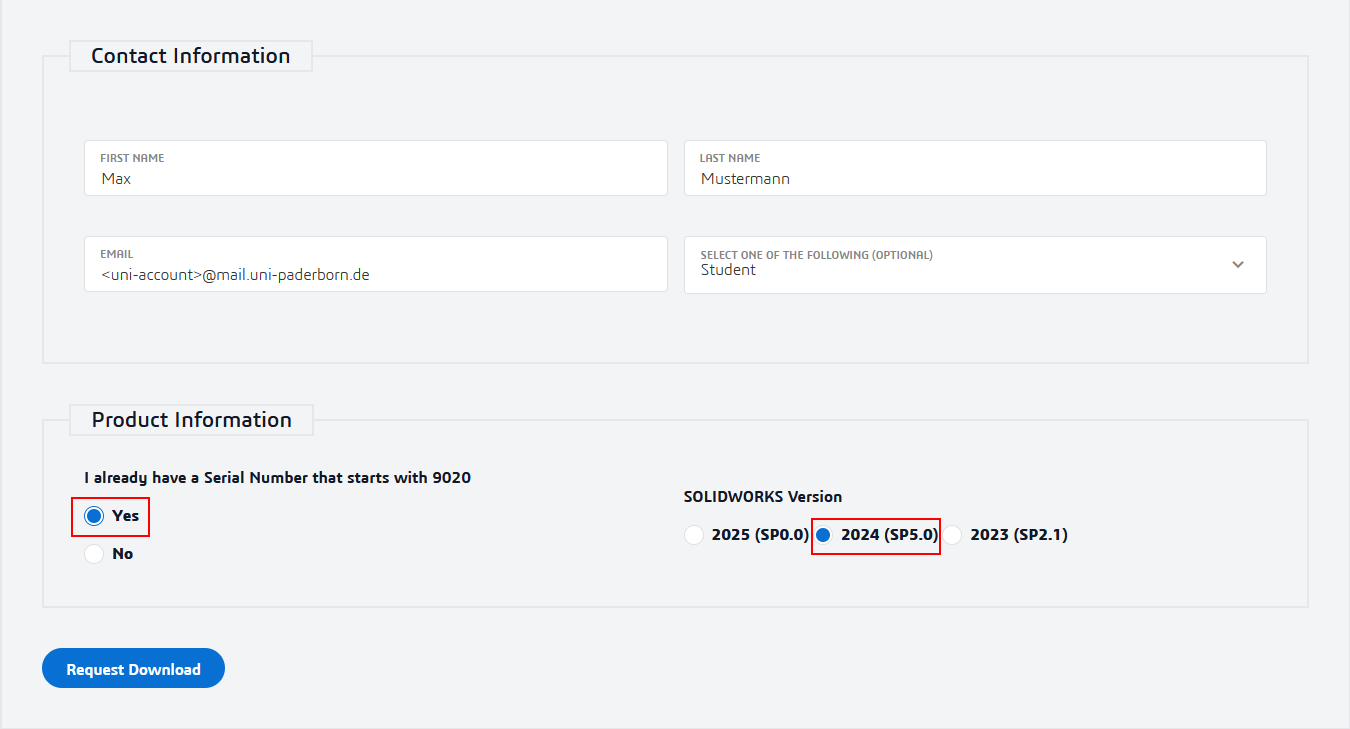
Task: Click the "LAST NAME" field label
Action: tap(730, 158)
